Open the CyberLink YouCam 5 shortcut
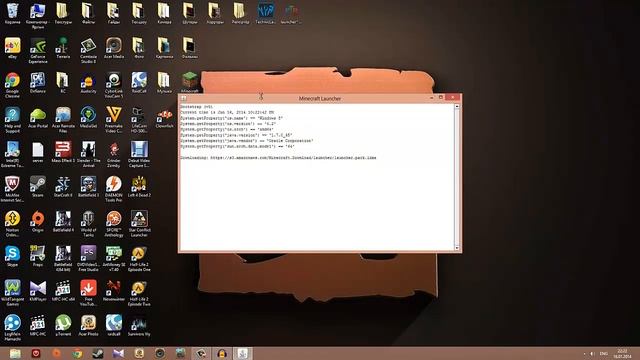The image size is (640, 360). [x=113, y=85]
